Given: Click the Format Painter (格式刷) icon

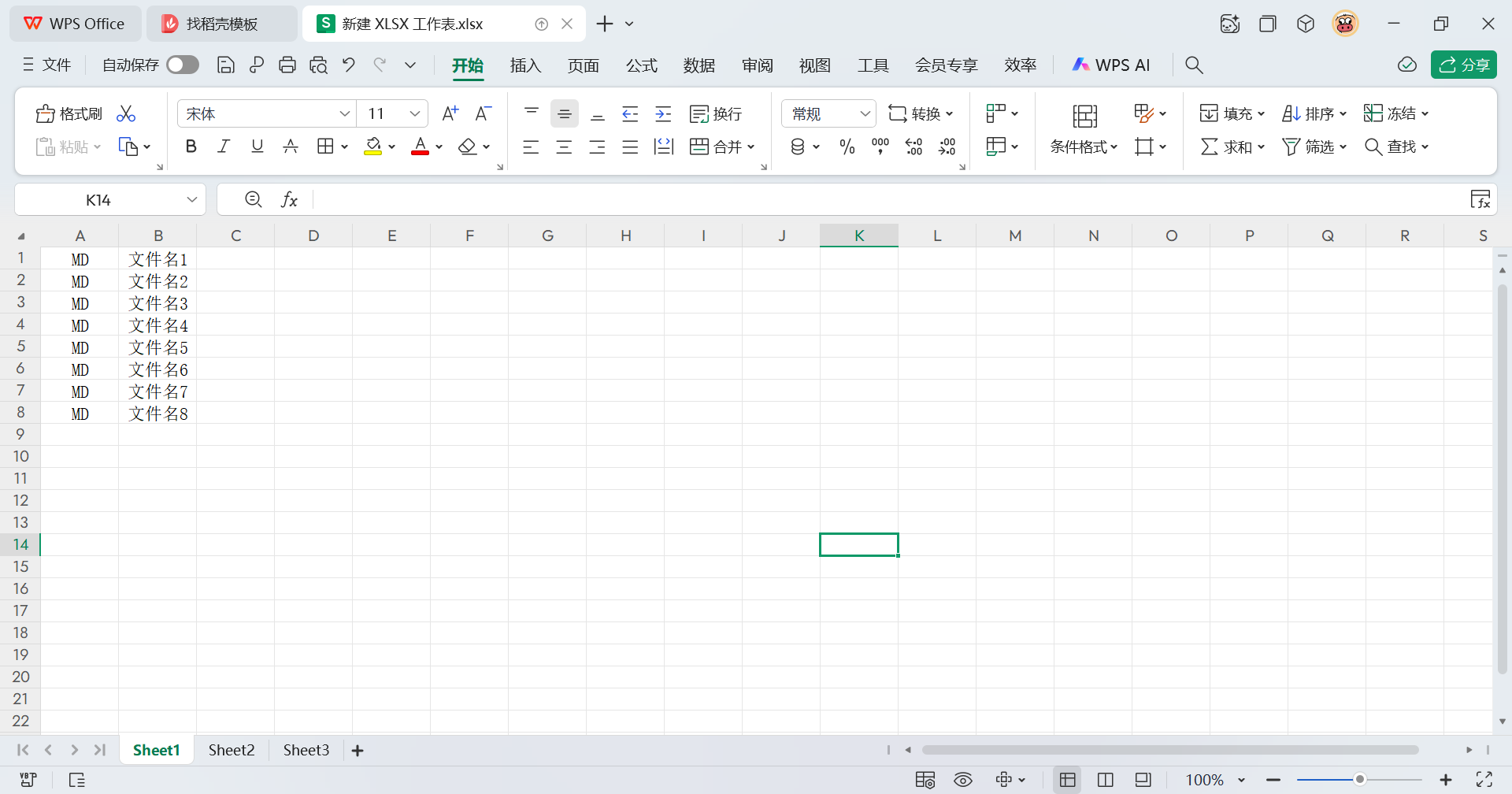Looking at the screenshot, I should pyautogui.click(x=69, y=114).
